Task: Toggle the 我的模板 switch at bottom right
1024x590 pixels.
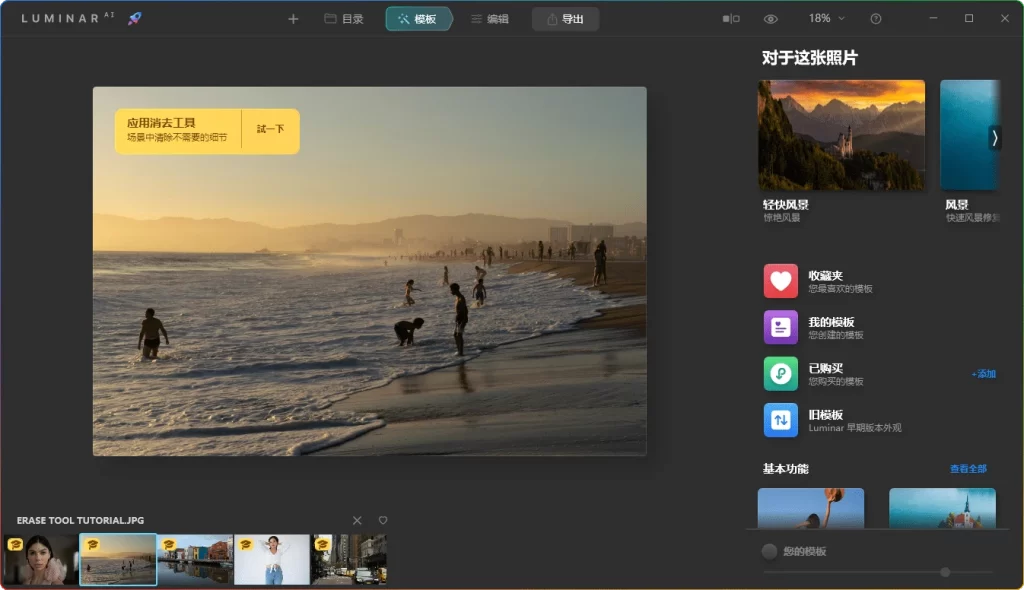Action: point(770,551)
